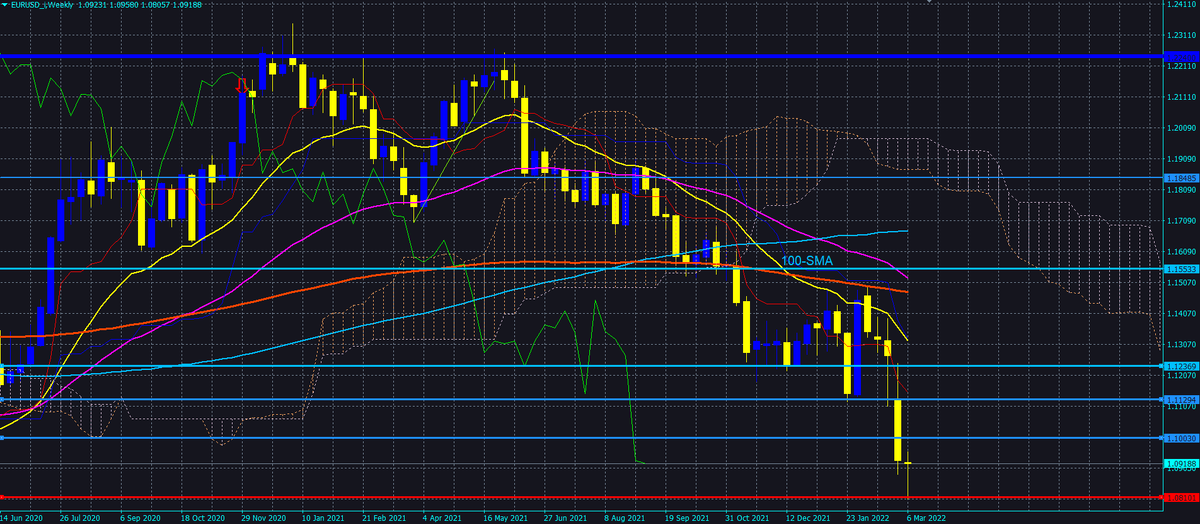Viewport: 1200px width, 524px height.
Task: Click the 1.12369 price level label
Action: (1181, 366)
